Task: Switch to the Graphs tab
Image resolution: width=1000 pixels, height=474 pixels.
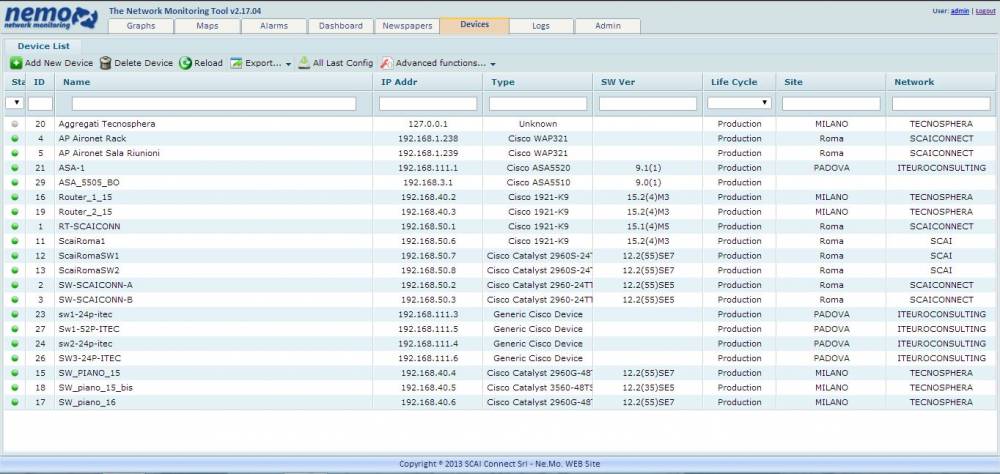Action: pyautogui.click(x=141, y=26)
